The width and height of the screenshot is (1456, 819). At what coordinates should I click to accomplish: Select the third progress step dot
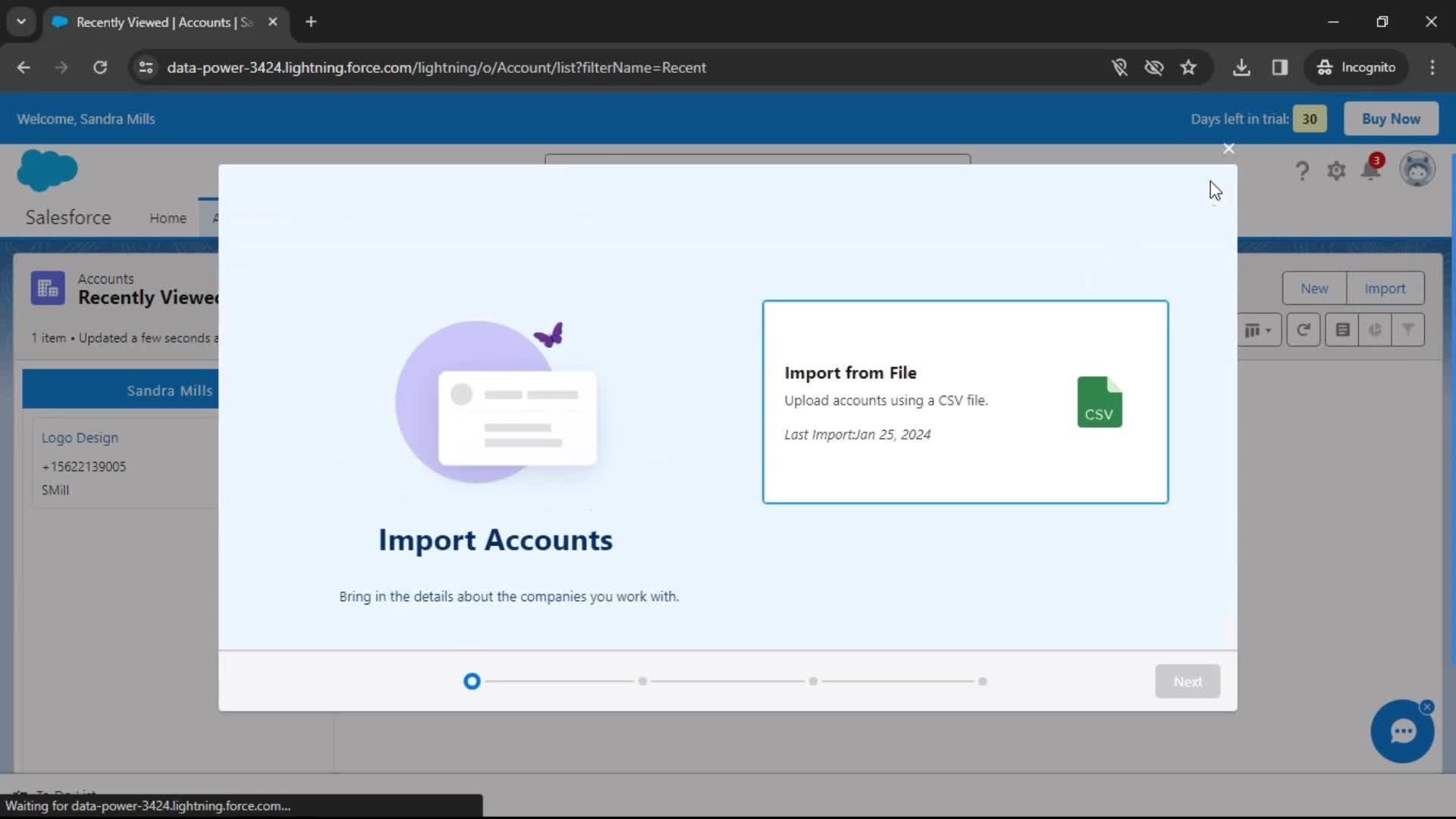(813, 681)
